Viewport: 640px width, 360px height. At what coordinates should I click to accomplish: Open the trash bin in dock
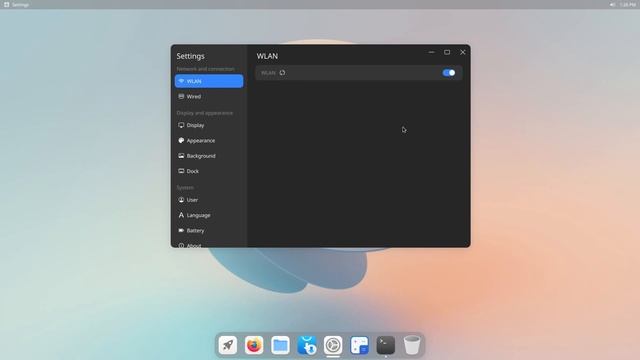[x=412, y=345]
